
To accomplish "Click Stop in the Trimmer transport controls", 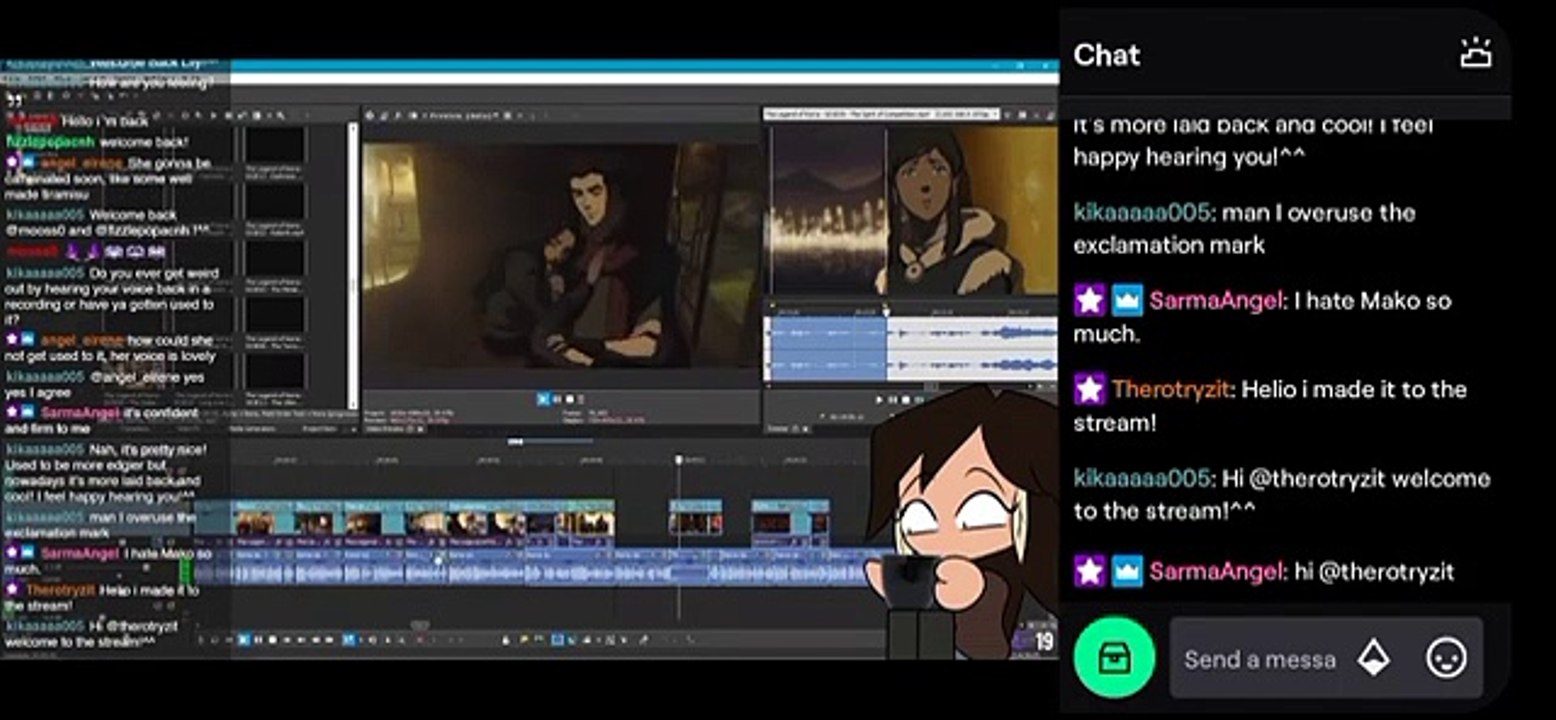I will [x=906, y=400].
